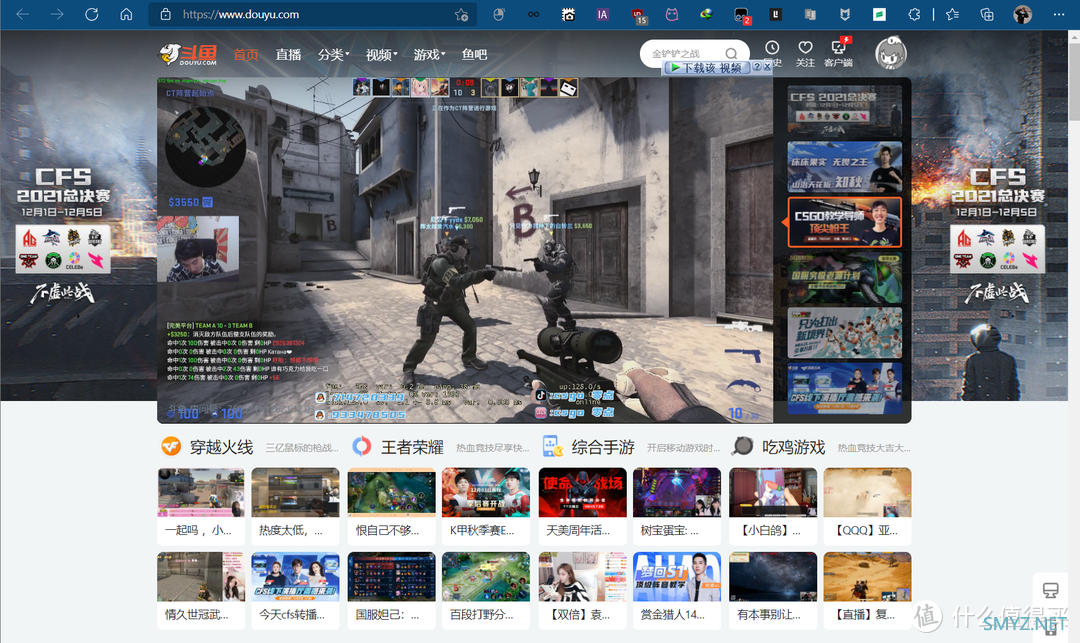1080x643 pixels.
Task: Open the 吃鸡游戏 section heading
Action: [793, 447]
